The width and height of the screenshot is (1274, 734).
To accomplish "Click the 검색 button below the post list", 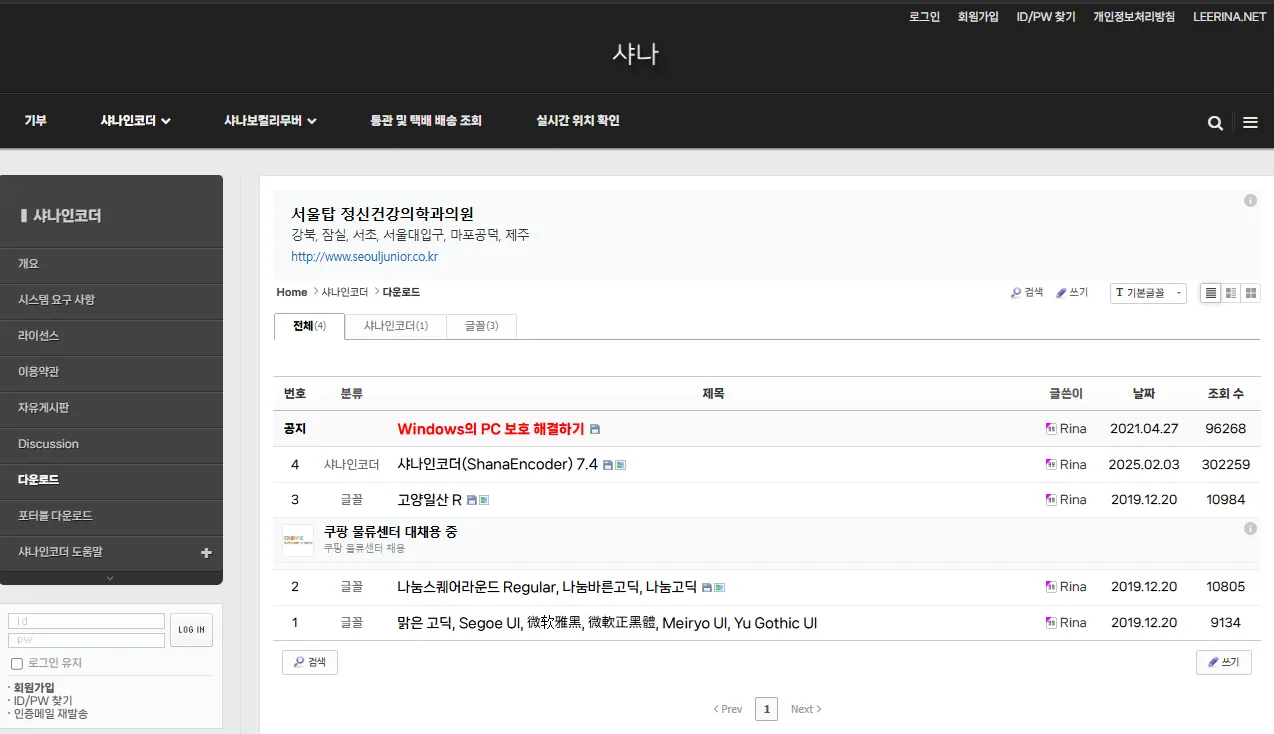I will pyautogui.click(x=310, y=662).
